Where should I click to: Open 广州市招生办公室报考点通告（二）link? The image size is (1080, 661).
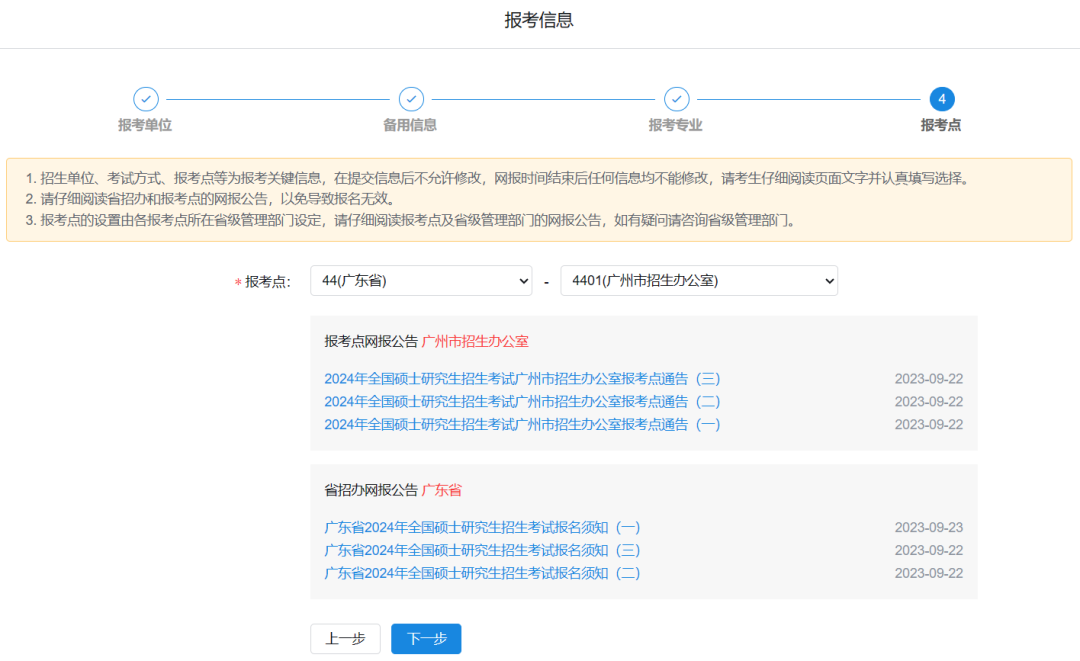pyautogui.click(x=522, y=402)
